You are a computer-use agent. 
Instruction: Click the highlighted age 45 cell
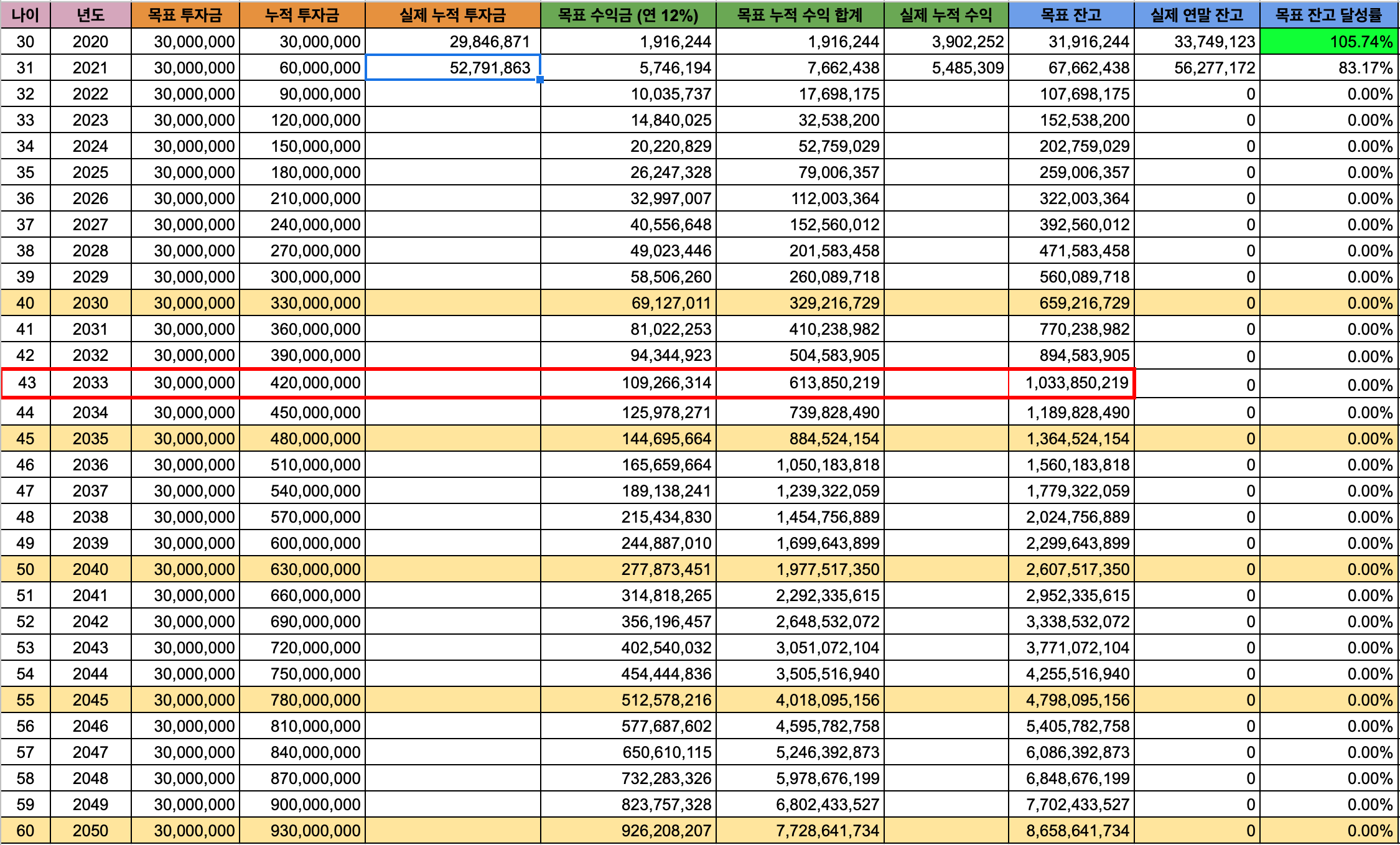pyautogui.click(x=26, y=439)
